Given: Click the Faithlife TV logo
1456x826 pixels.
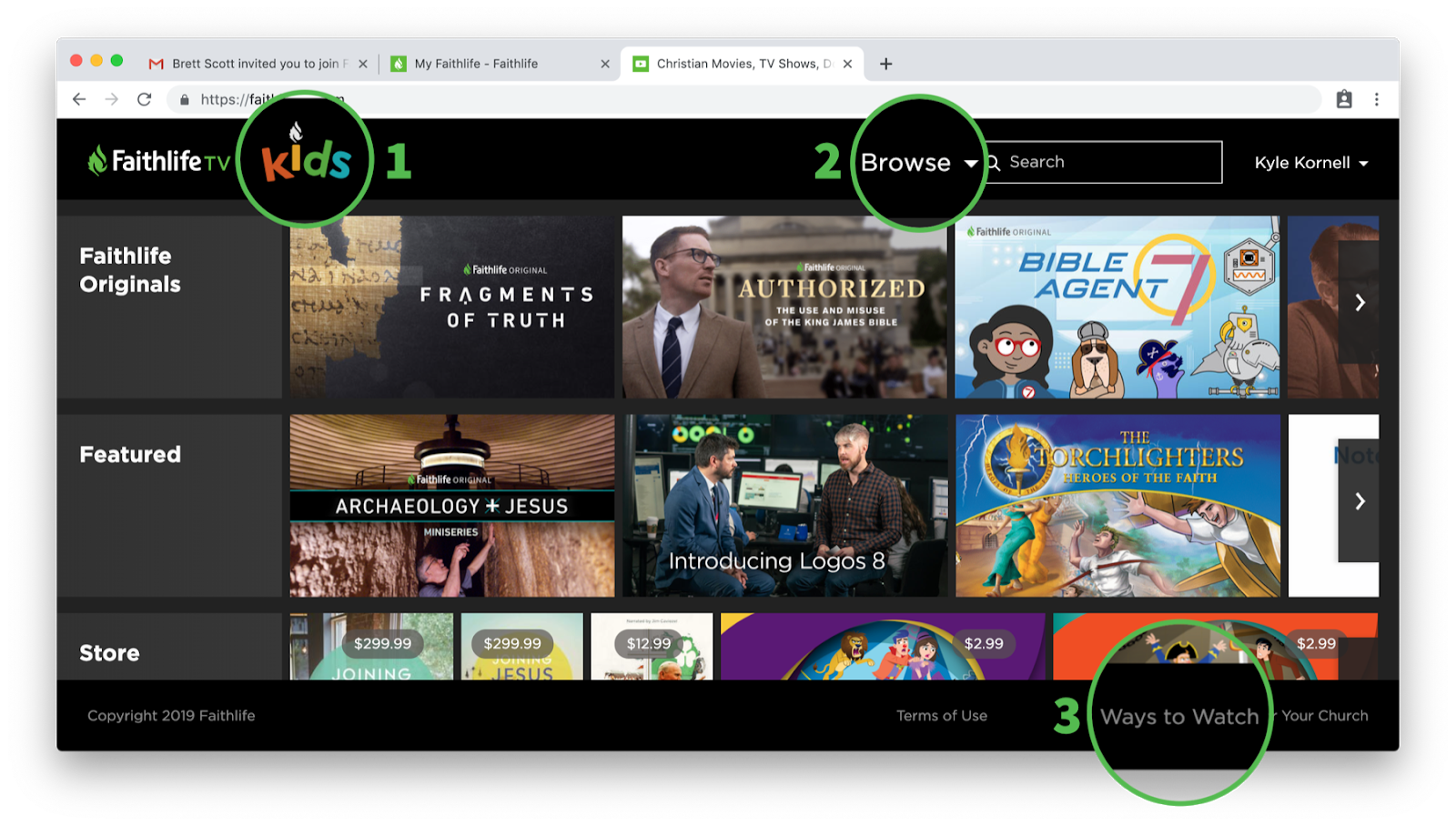Looking at the screenshot, I should coord(159,161).
